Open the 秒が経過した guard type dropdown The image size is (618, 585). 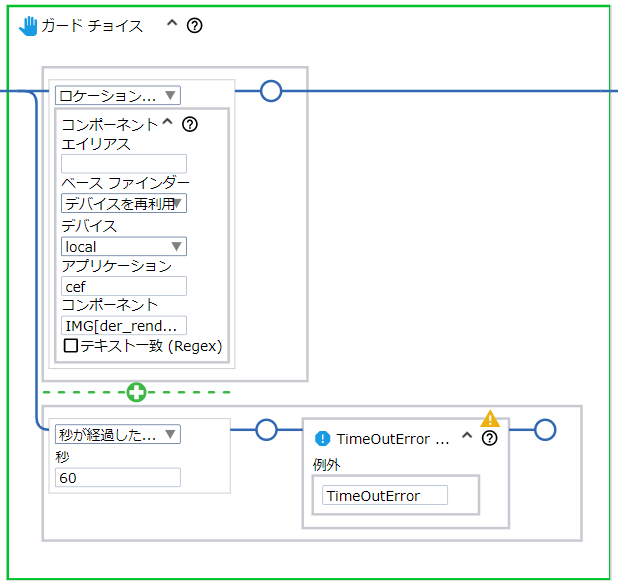(118, 434)
